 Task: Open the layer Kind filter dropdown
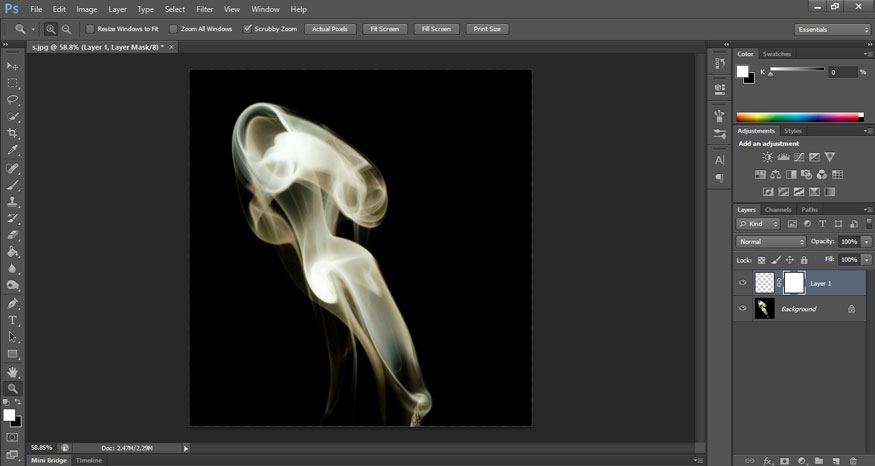click(758, 224)
